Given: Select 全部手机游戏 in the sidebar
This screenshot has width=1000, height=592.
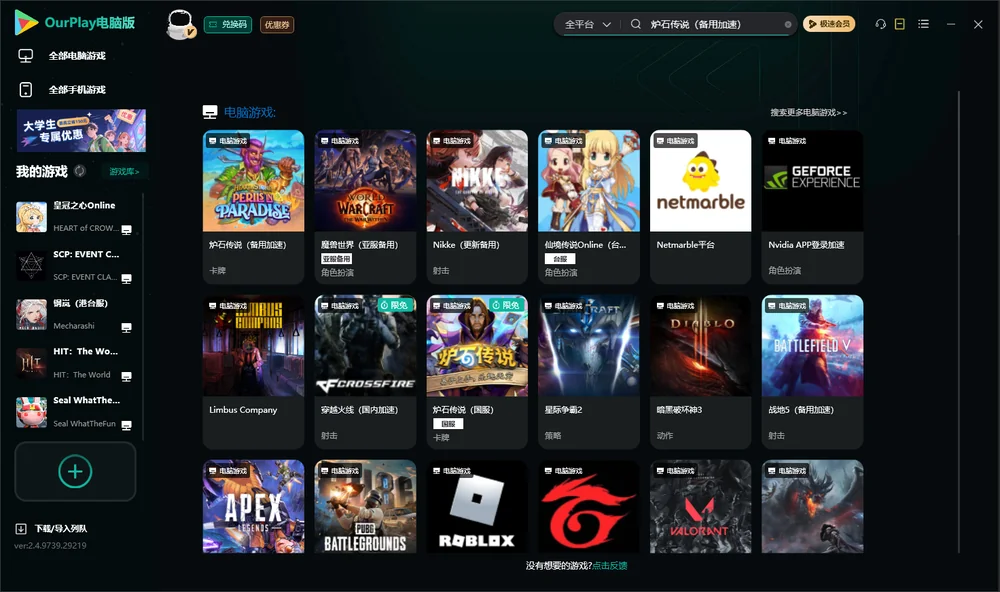Looking at the screenshot, I should point(77,89).
